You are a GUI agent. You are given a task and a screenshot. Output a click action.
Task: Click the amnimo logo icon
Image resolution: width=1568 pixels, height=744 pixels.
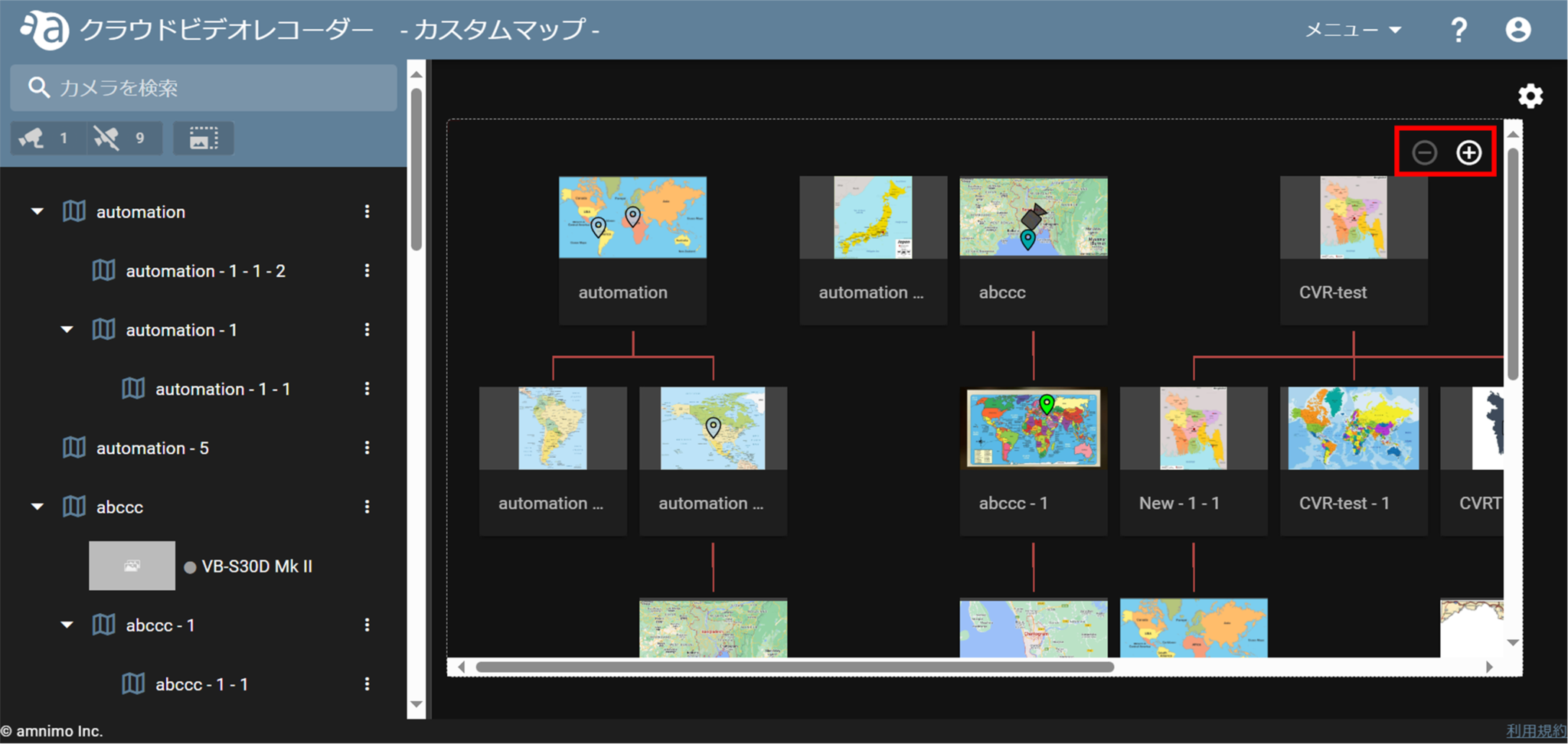click(44, 29)
